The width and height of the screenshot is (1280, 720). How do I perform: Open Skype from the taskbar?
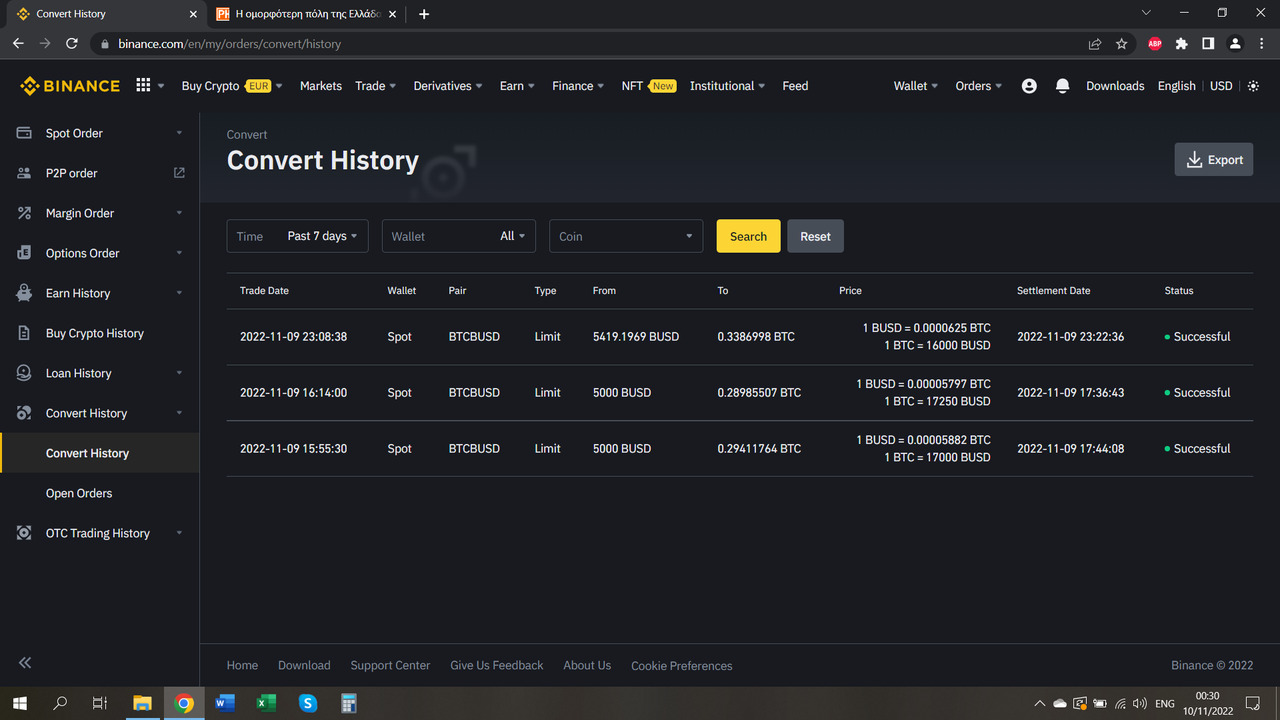click(x=308, y=703)
